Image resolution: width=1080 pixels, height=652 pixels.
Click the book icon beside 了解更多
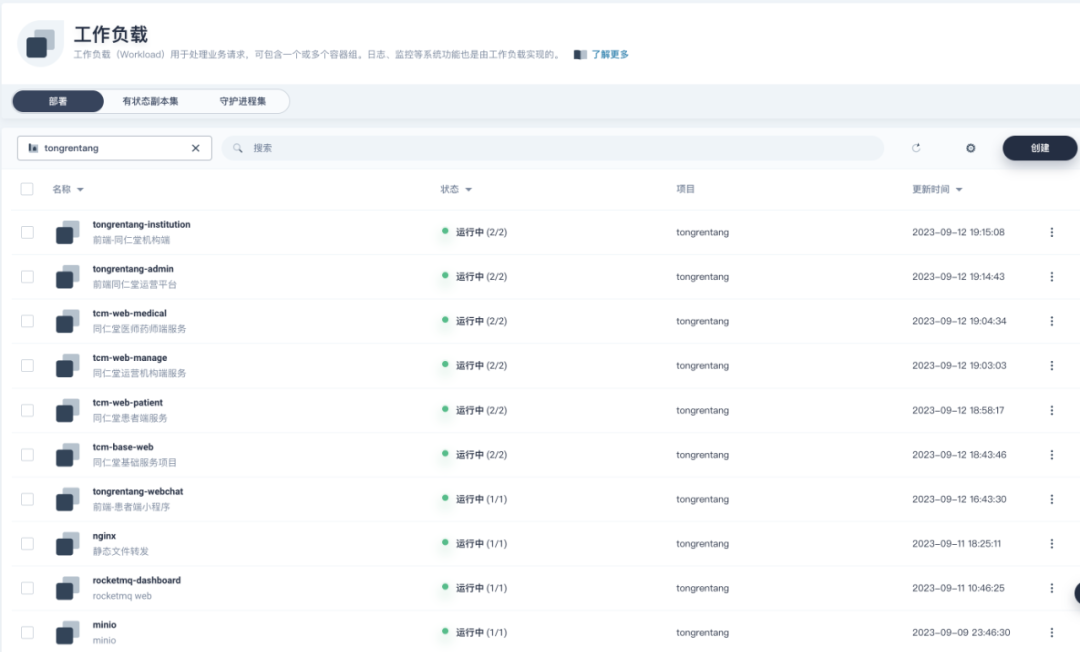point(580,54)
